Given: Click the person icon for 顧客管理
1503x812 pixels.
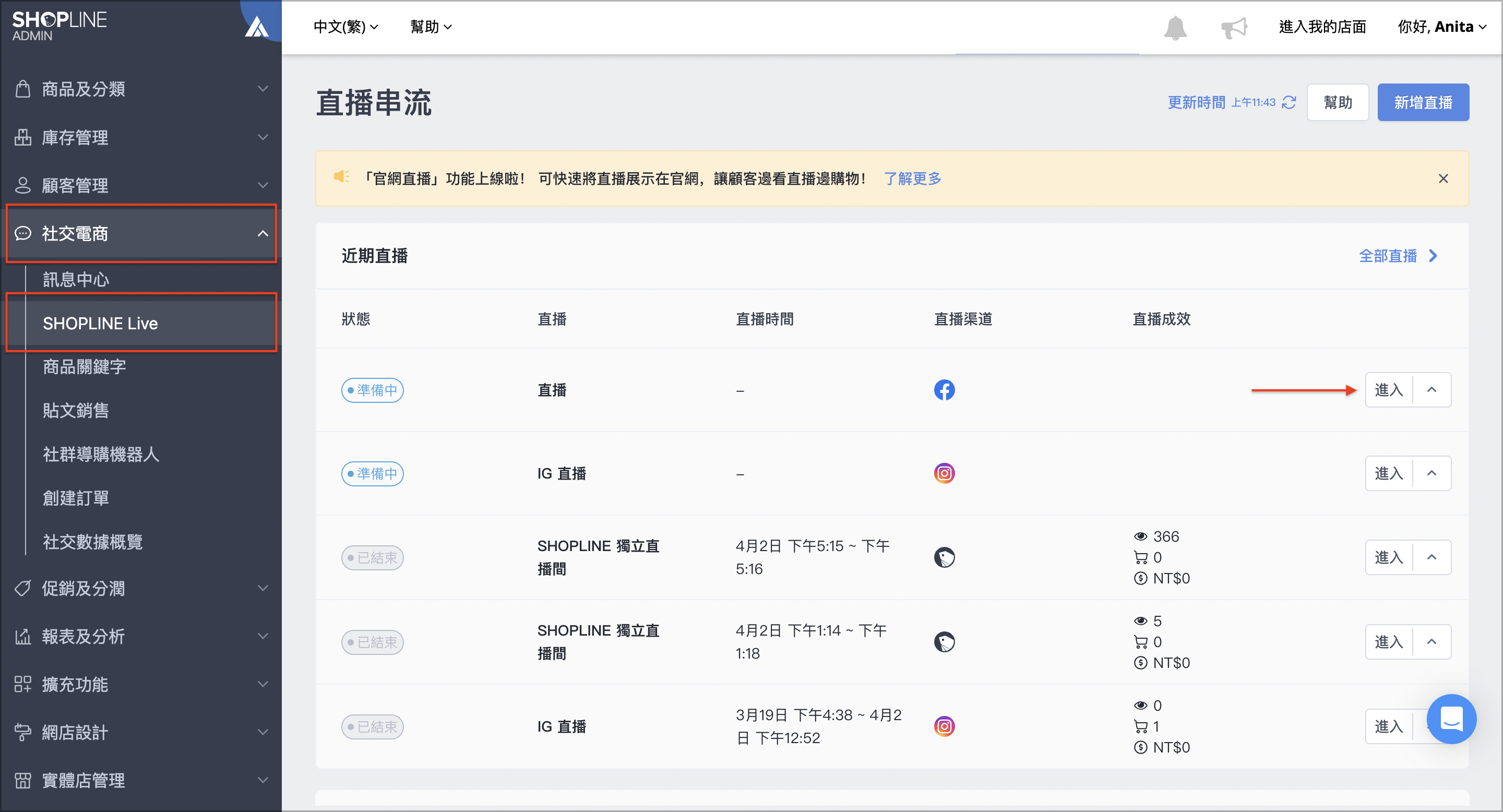Looking at the screenshot, I should [23, 185].
